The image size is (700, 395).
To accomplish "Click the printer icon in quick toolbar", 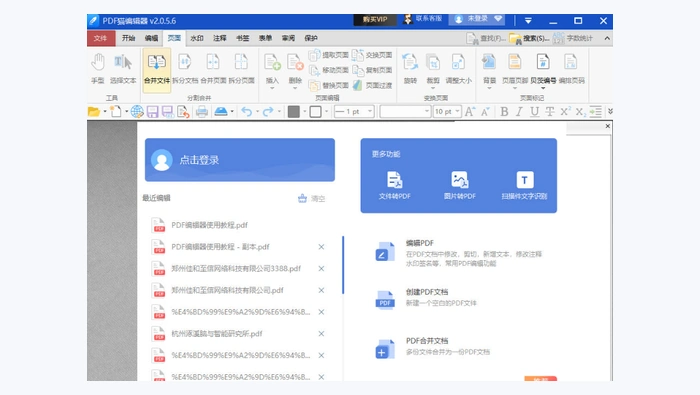I will (x=202, y=112).
